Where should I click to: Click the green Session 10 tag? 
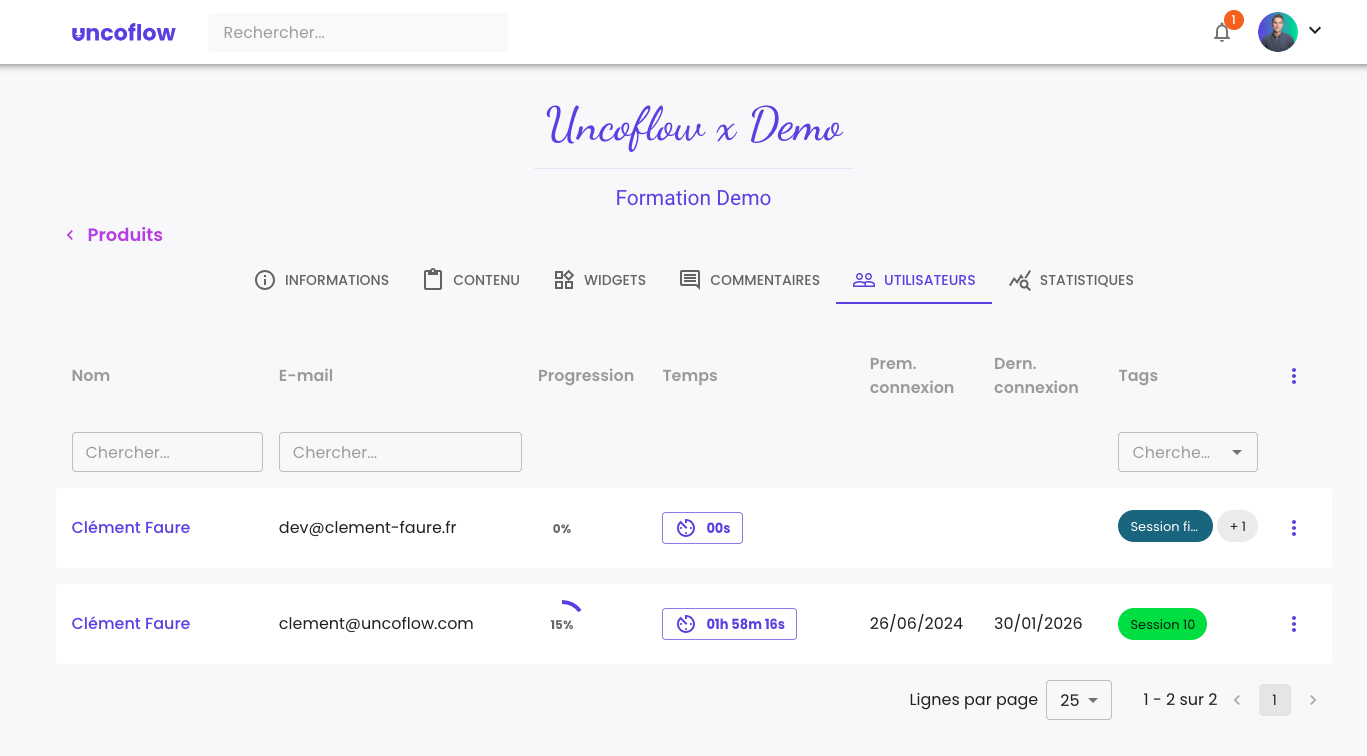point(1162,624)
